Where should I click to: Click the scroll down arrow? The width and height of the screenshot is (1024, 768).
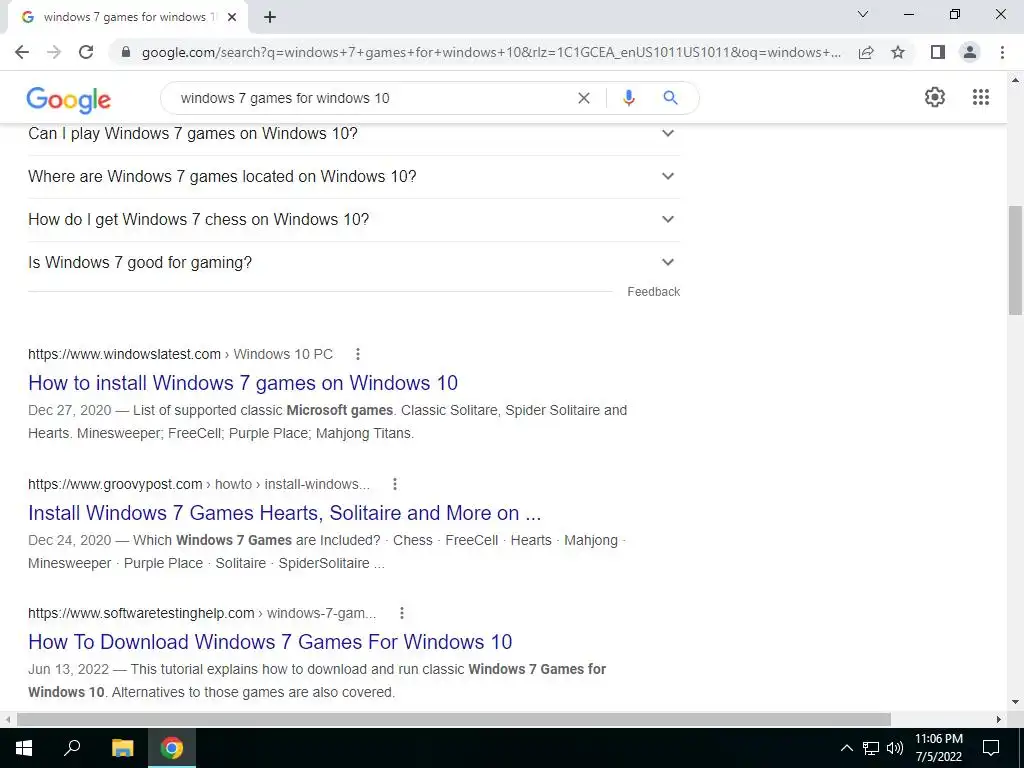[1015, 702]
